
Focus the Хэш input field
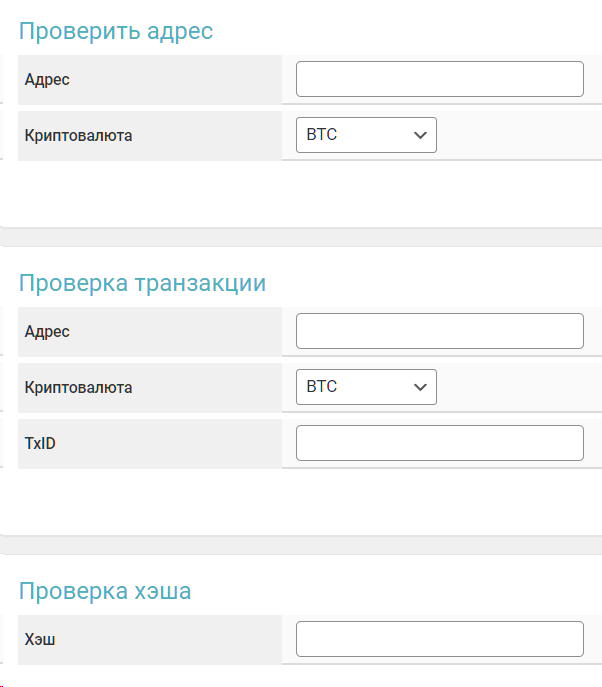(x=439, y=639)
